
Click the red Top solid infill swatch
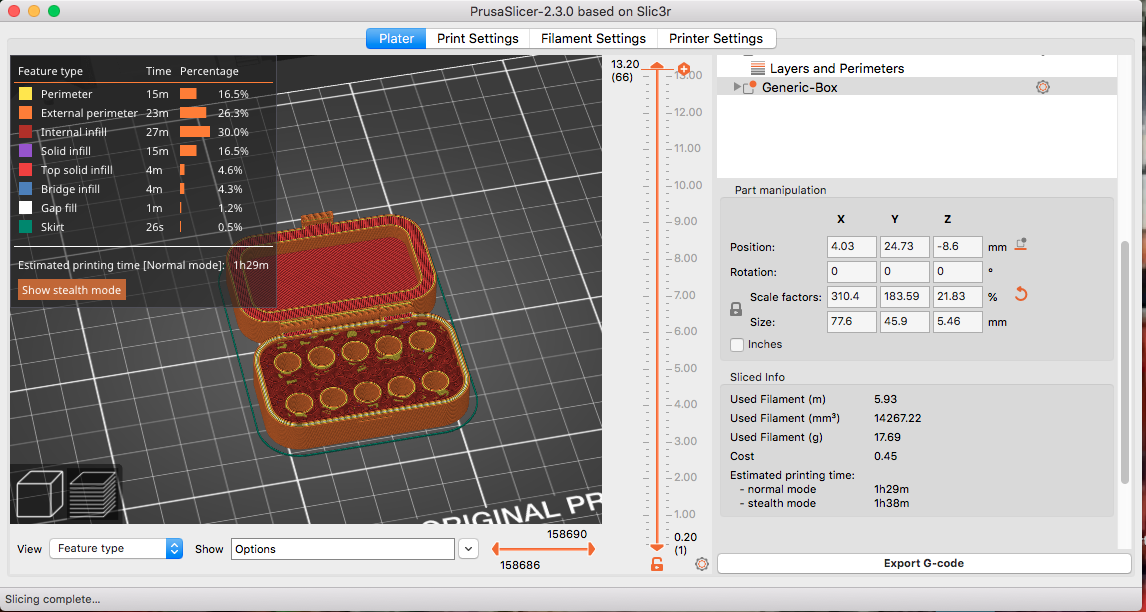point(25,170)
